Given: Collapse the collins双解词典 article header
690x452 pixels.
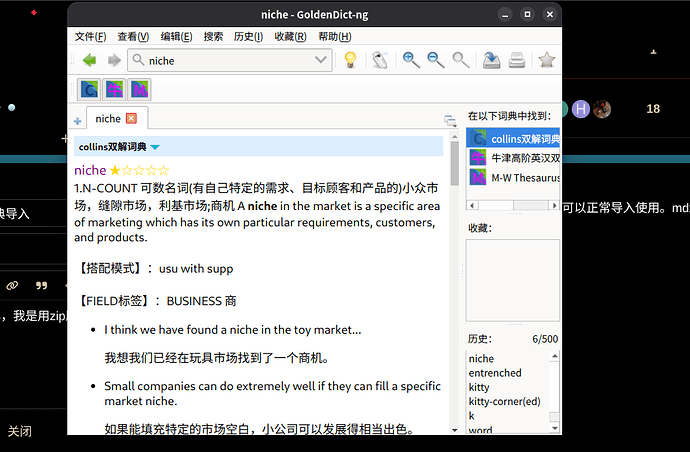Looking at the screenshot, I should click(155, 147).
